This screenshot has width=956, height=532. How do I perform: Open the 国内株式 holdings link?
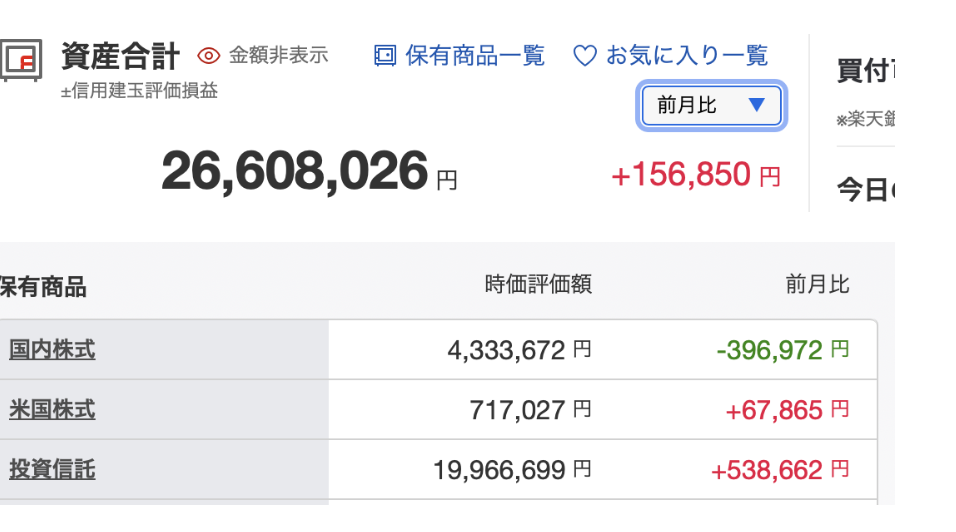coord(52,350)
